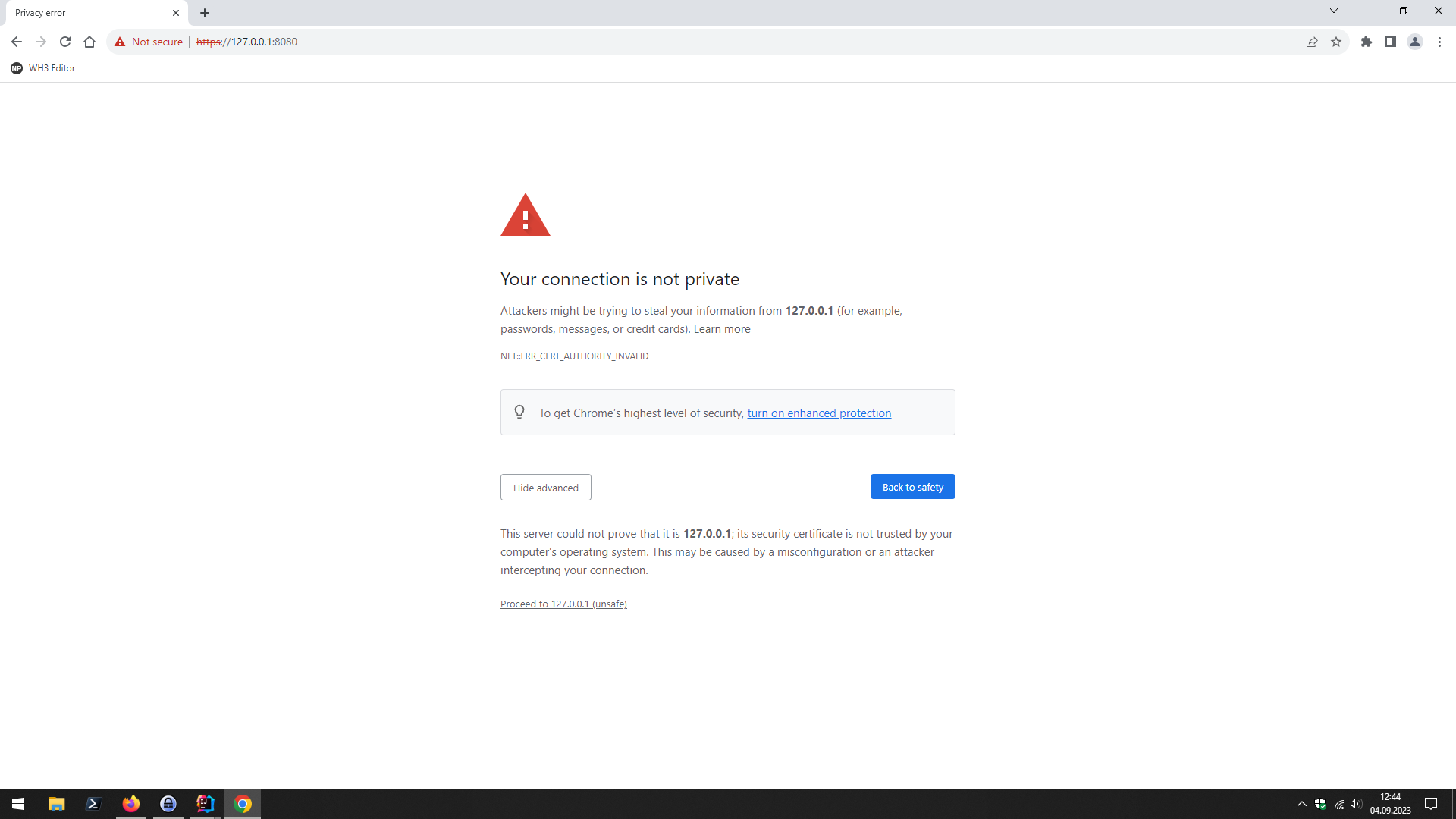The image size is (1456, 819).
Task: Proceed to 127.0.0.1 (unsafe)
Action: pyautogui.click(x=563, y=603)
